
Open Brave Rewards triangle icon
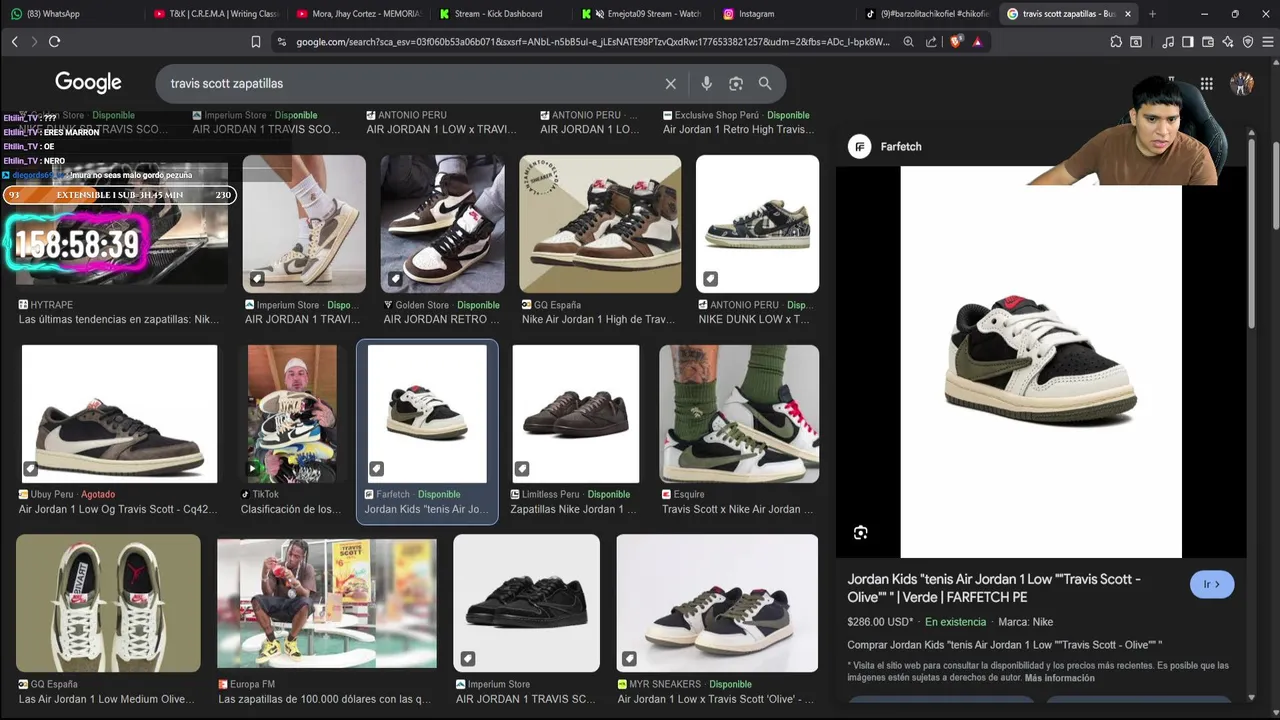pos(977,42)
